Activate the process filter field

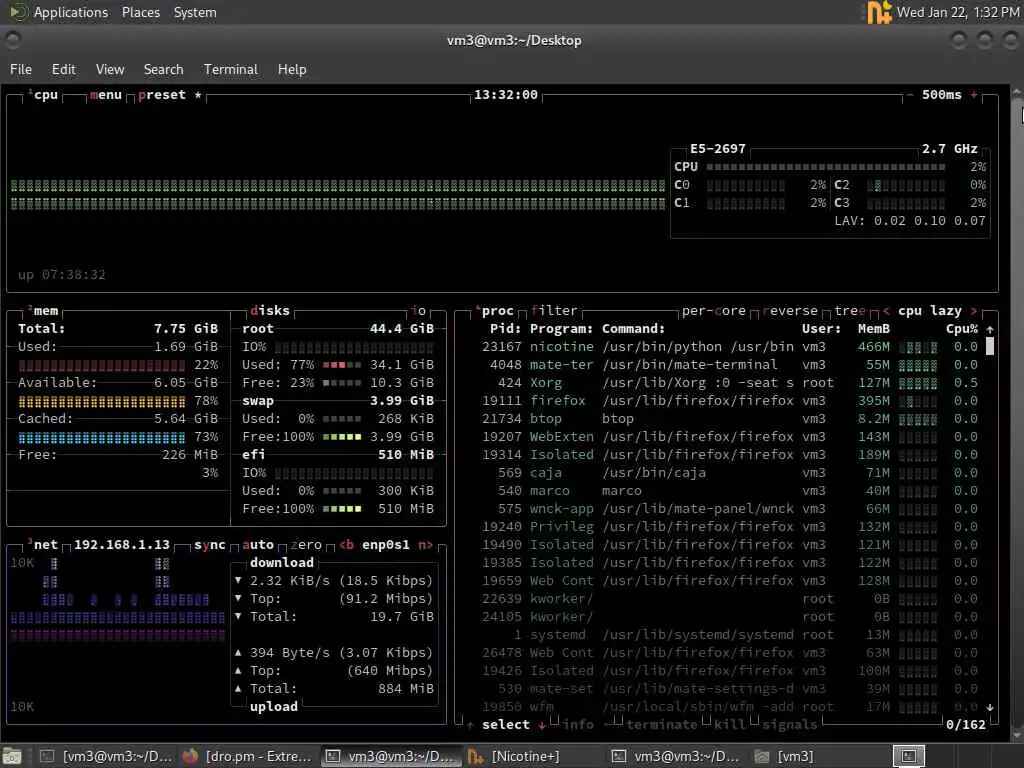click(x=554, y=311)
